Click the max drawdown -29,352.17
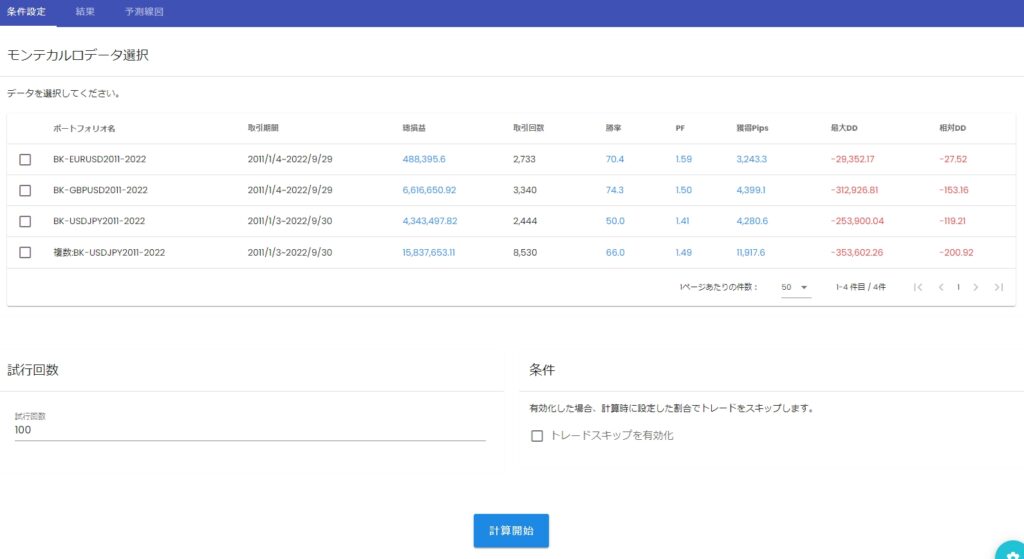The height and width of the screenshot is (559, 1024). [x=852, y=159]
